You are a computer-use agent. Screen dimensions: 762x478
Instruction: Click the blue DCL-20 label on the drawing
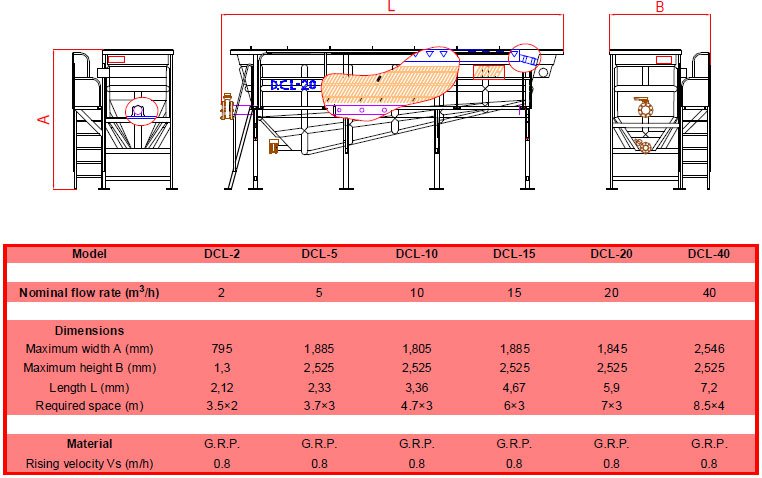point(293,85)
